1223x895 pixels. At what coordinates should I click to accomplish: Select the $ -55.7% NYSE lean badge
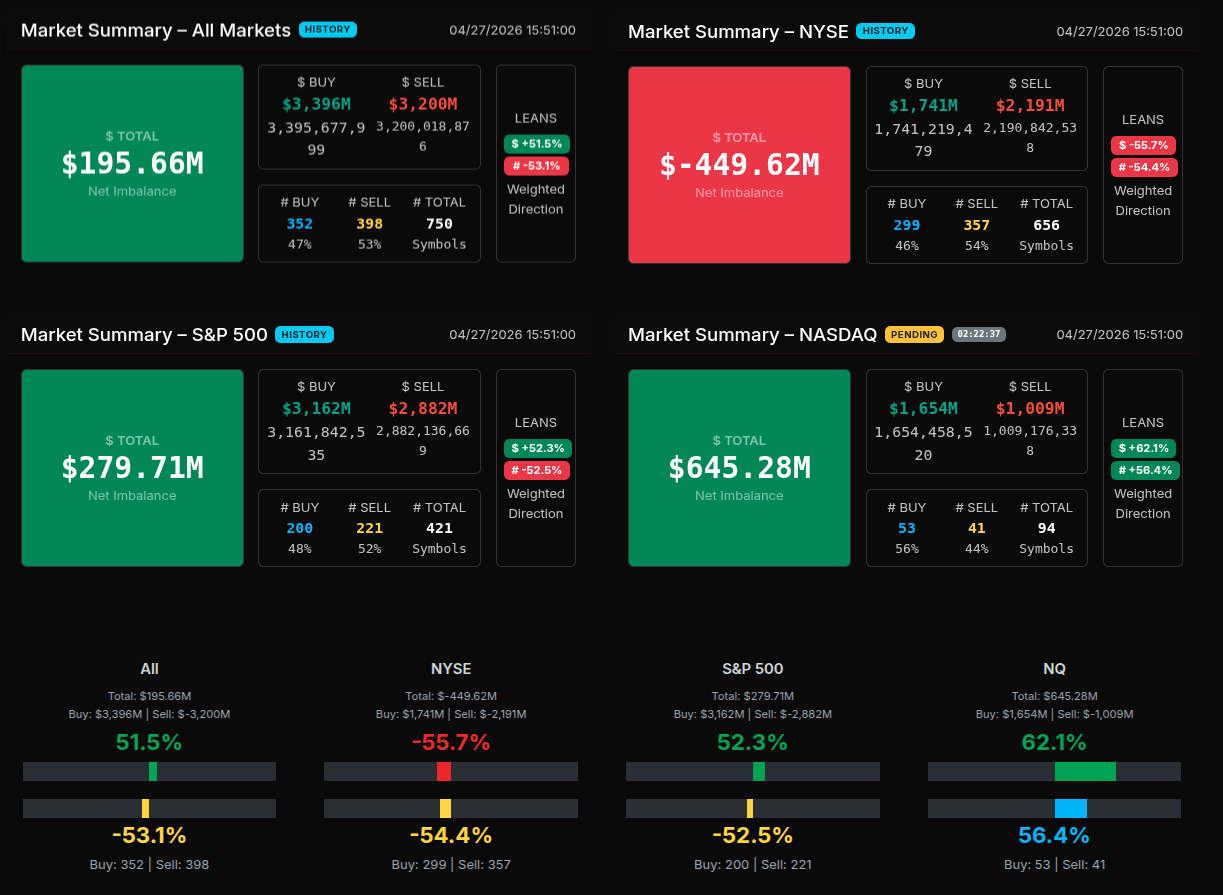pyautogui.click(x=1143, y=145)
